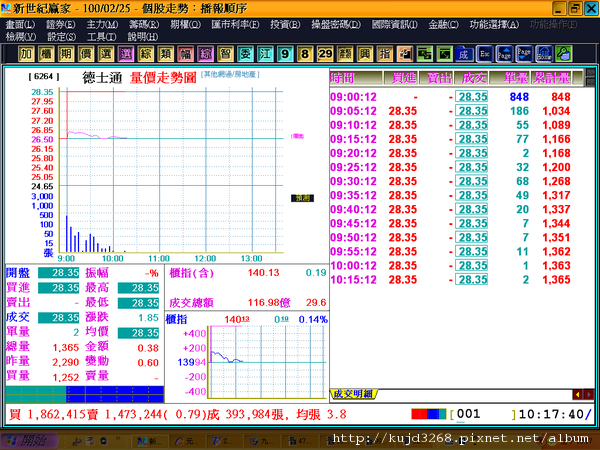Click the Page Down toolbar icon

(524, 54)
